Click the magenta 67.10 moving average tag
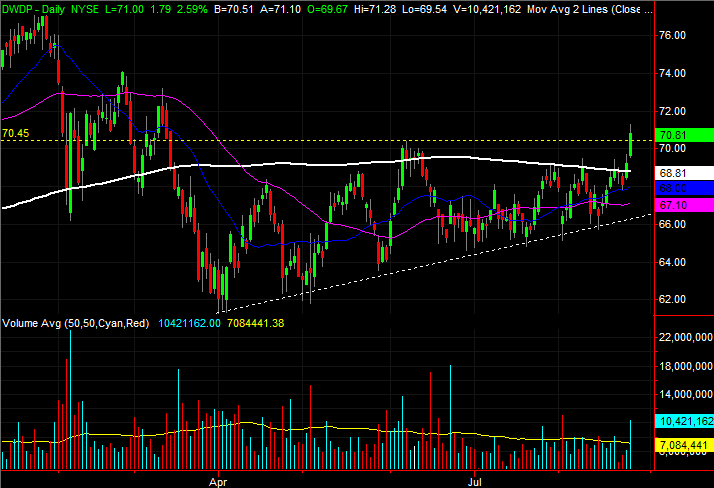 pyautogui.click(x=684, y=205)
